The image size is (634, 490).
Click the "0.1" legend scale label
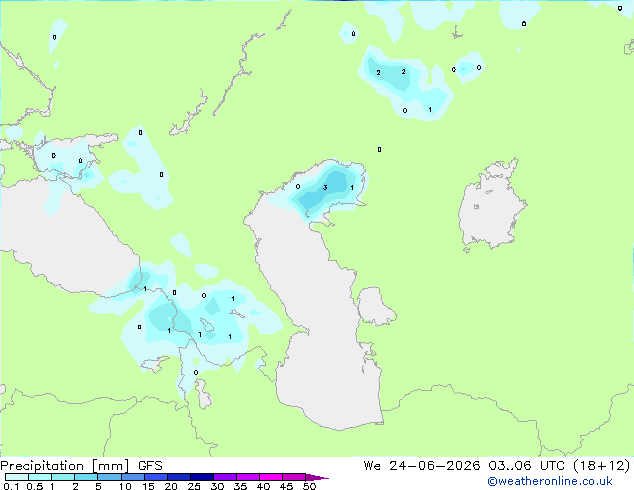point(11,486)
